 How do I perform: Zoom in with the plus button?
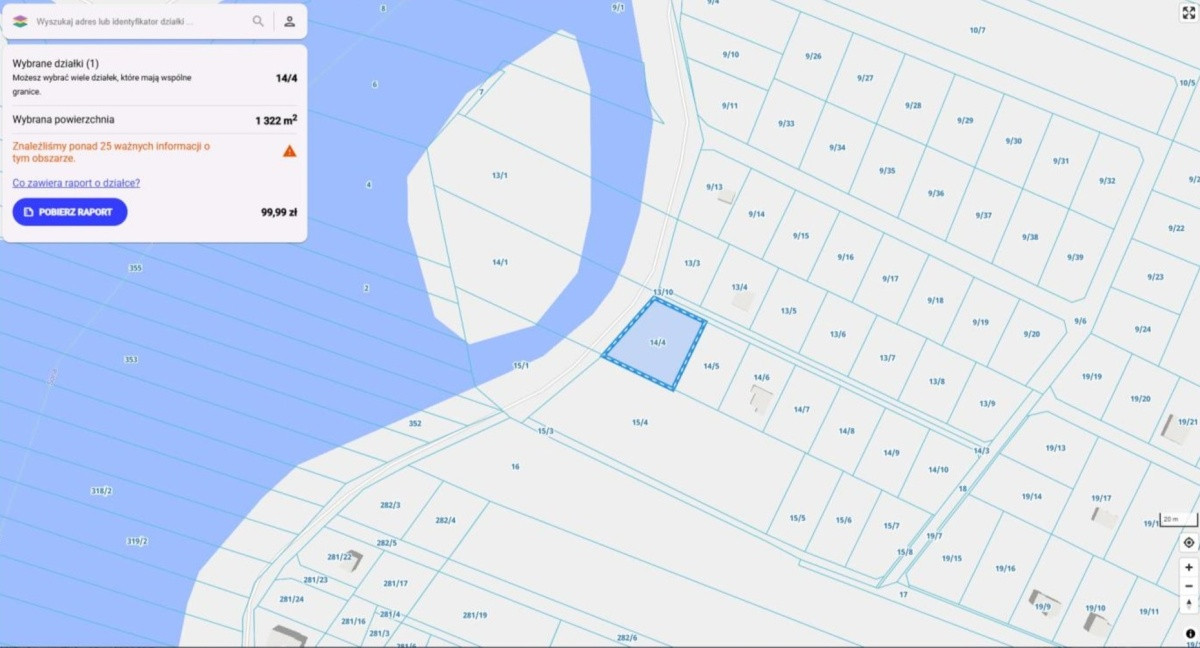tap(1189, 567)
